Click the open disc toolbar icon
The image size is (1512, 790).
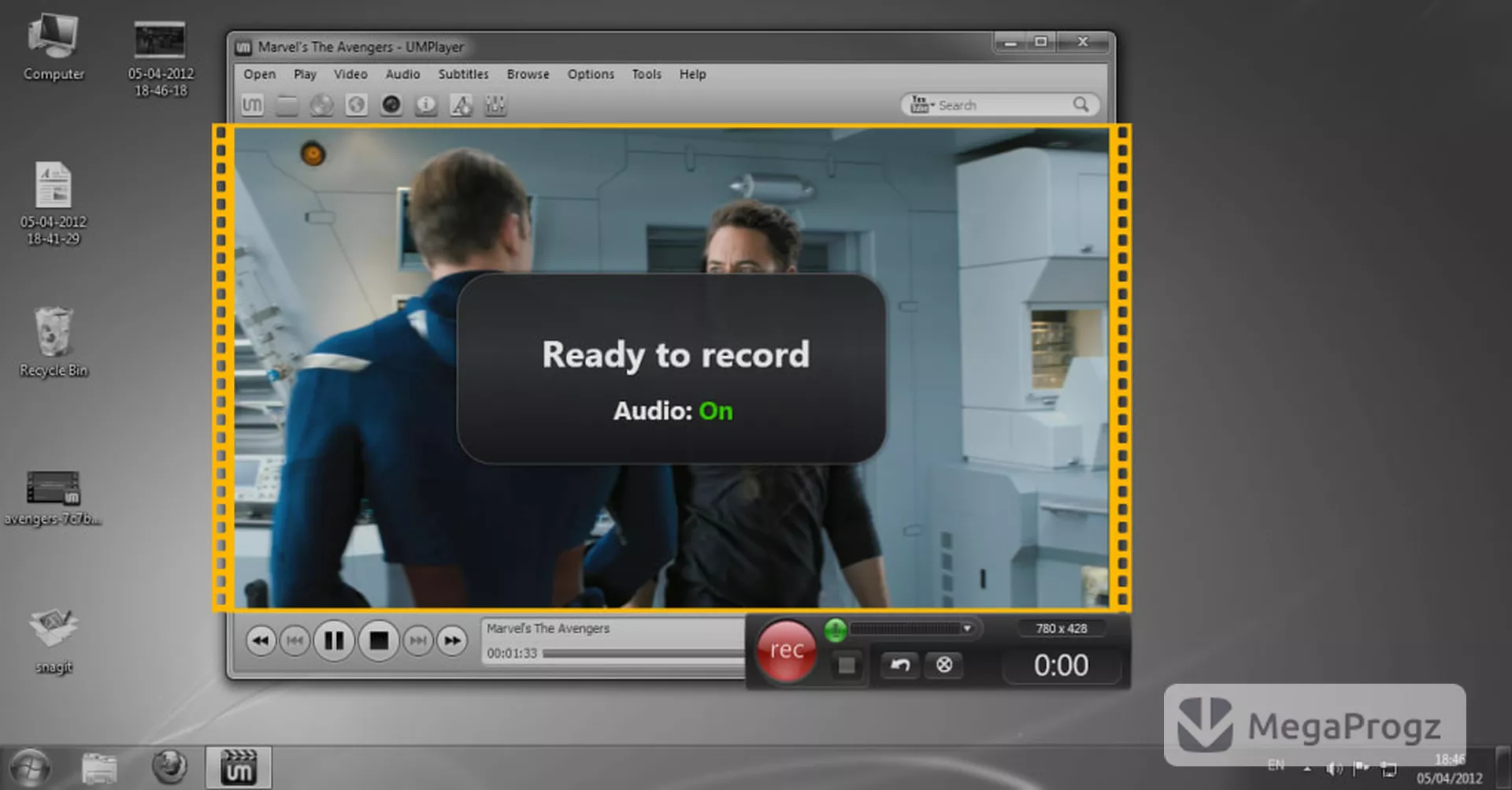point(321,105)
